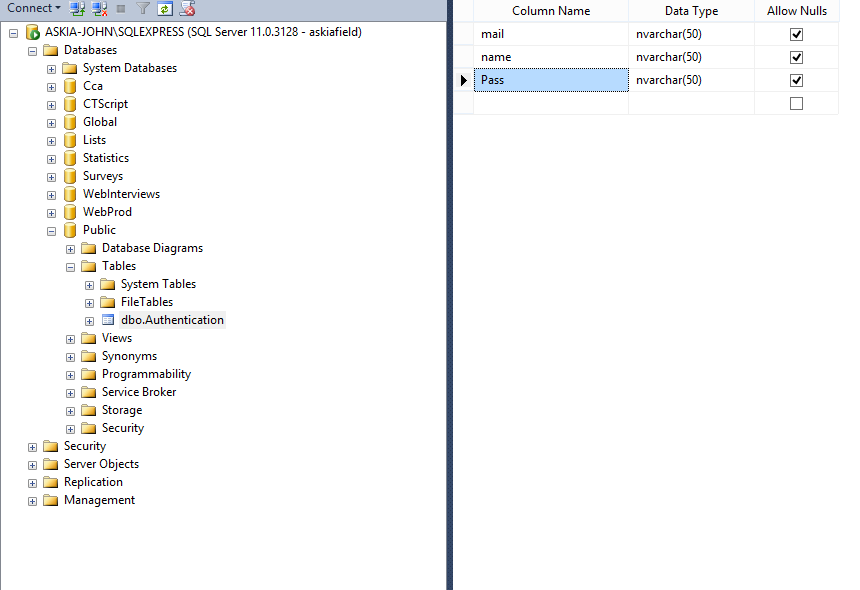Click the Connect Object Explorer icon

tap(77, 8)
